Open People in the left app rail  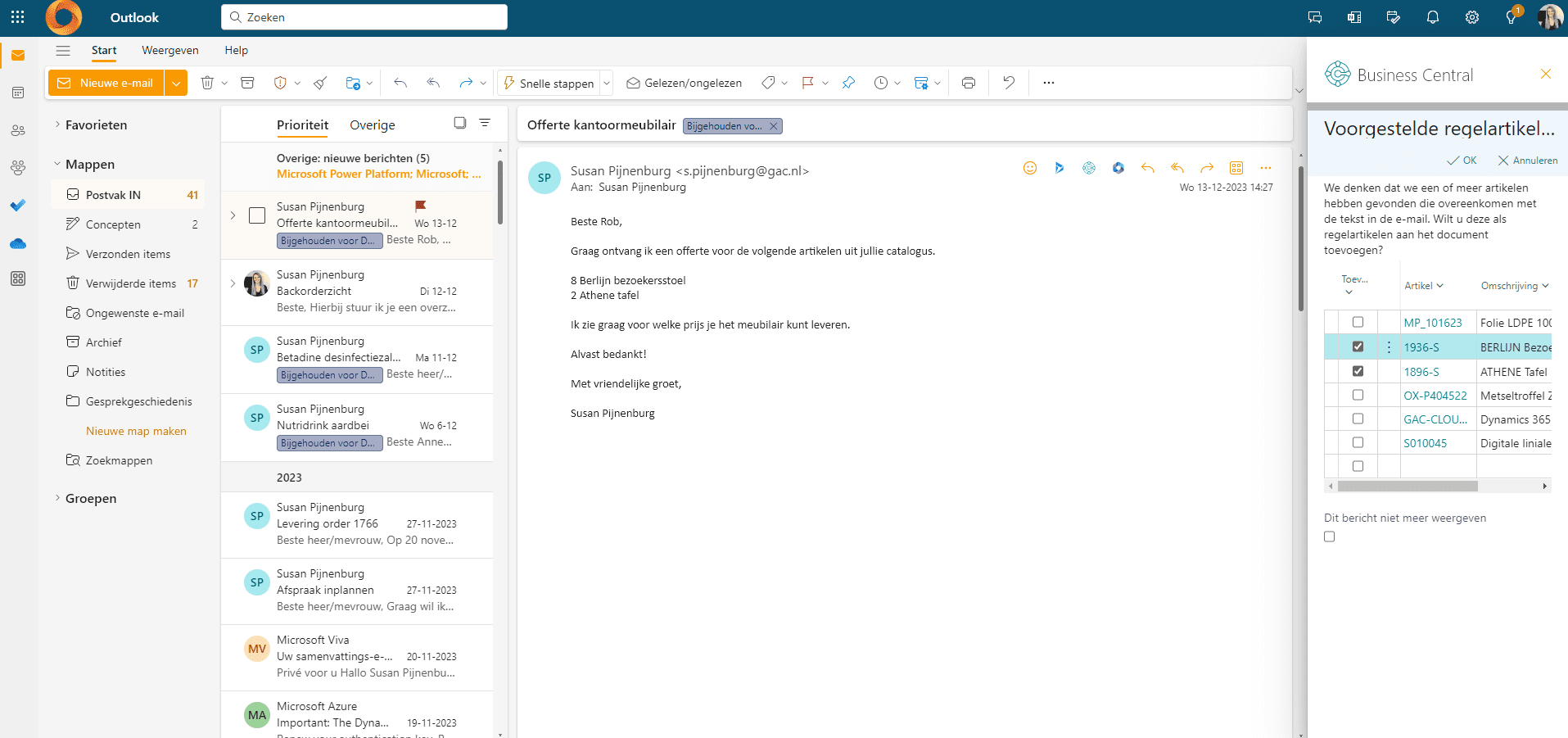(x=18, y=130)
